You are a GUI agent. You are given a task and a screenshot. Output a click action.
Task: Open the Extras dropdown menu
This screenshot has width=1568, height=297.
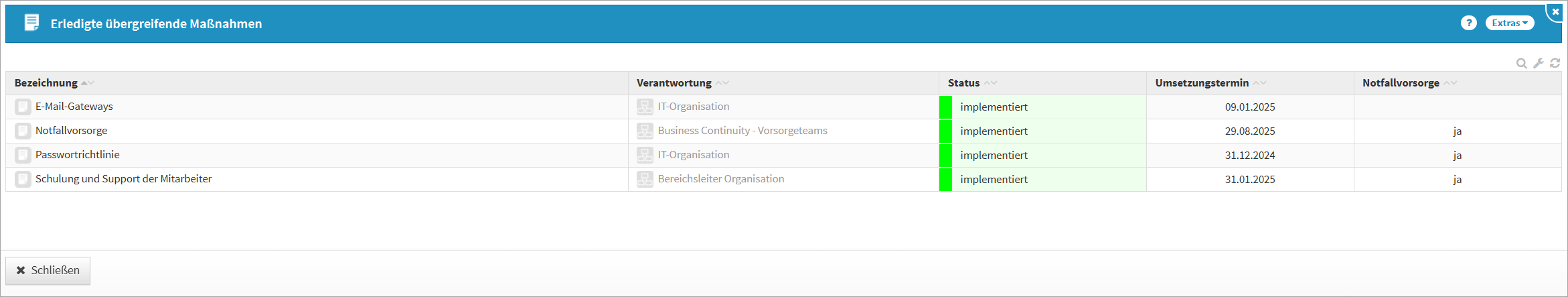pyautogui.click(x=1510, y=23)
